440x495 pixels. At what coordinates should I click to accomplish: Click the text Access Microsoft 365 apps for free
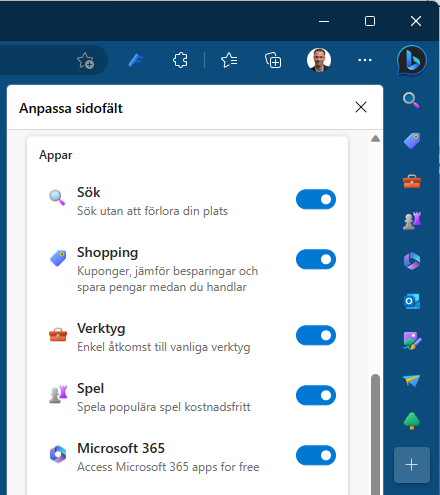point(168,467)
